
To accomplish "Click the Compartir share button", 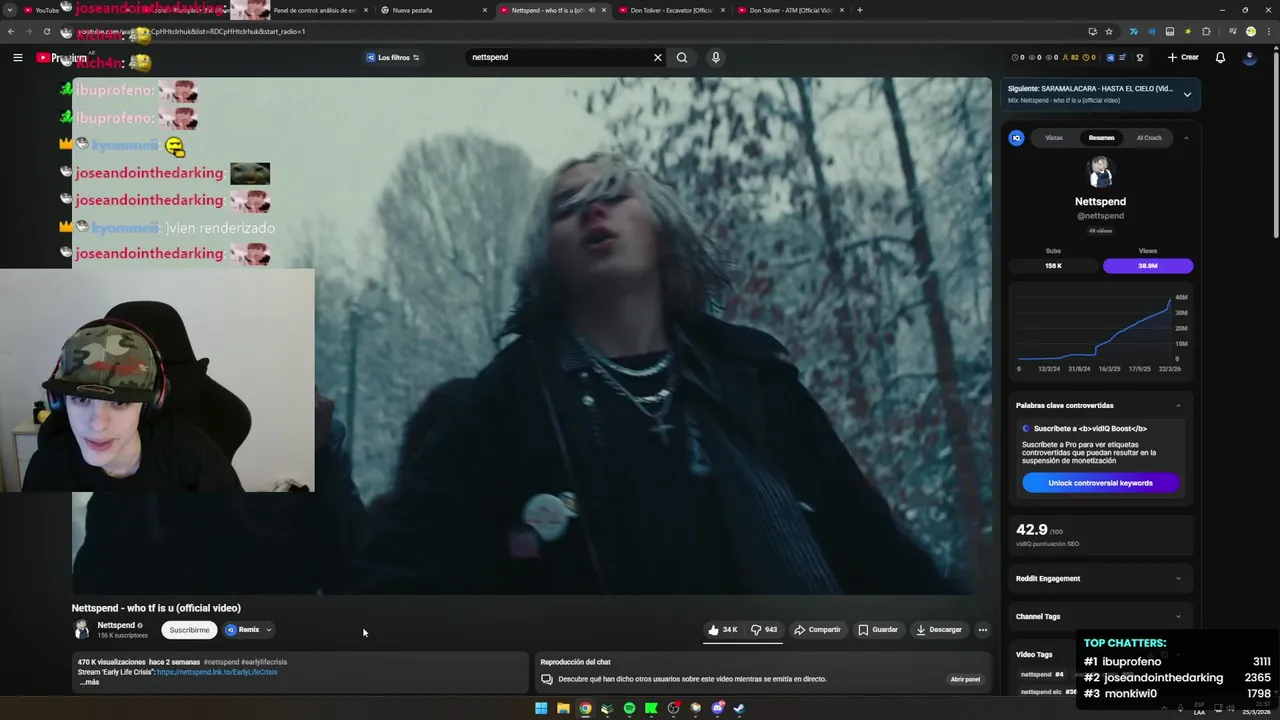I will coord(817,630).
